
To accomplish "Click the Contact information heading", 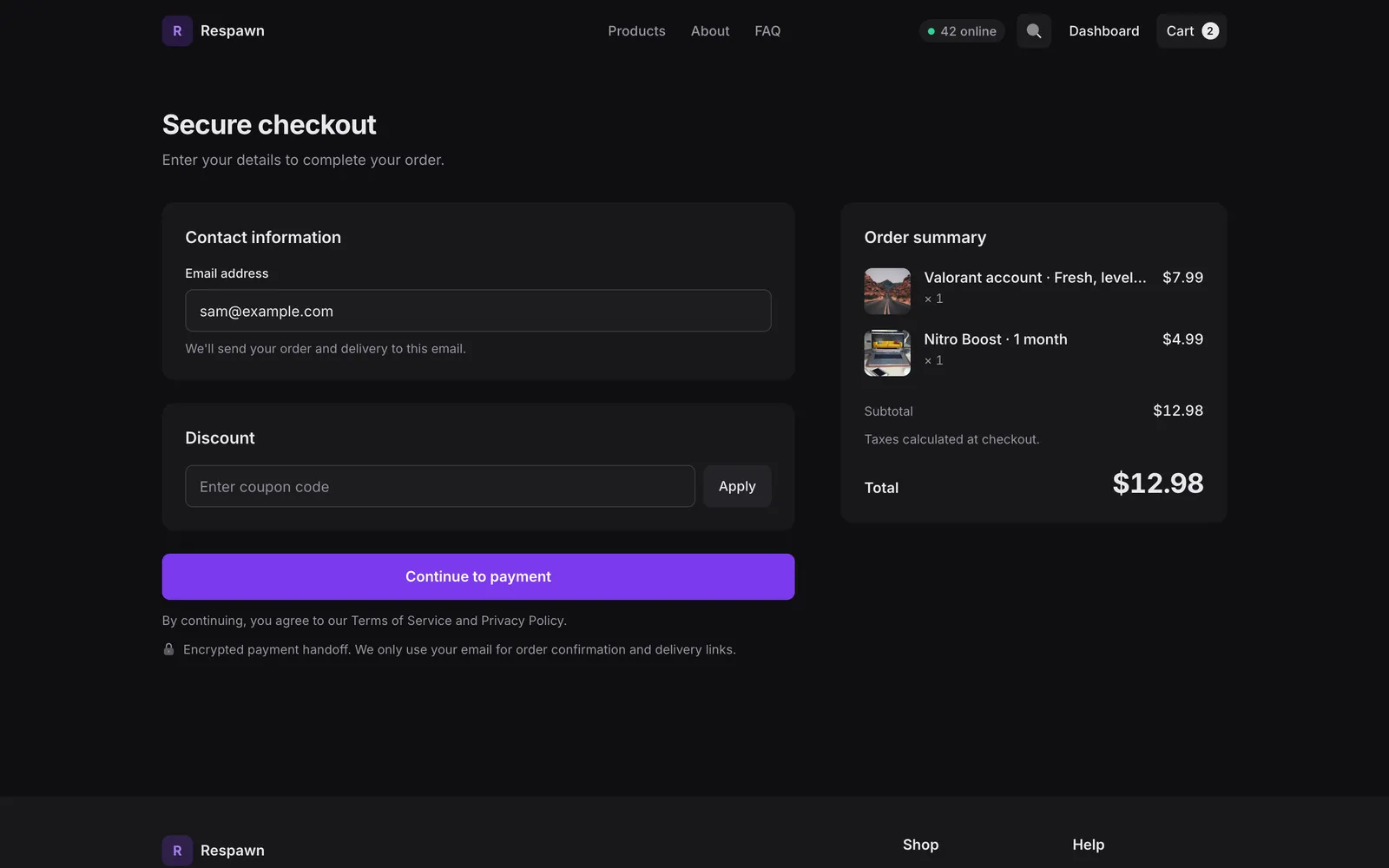I will (x=263, y=238).
